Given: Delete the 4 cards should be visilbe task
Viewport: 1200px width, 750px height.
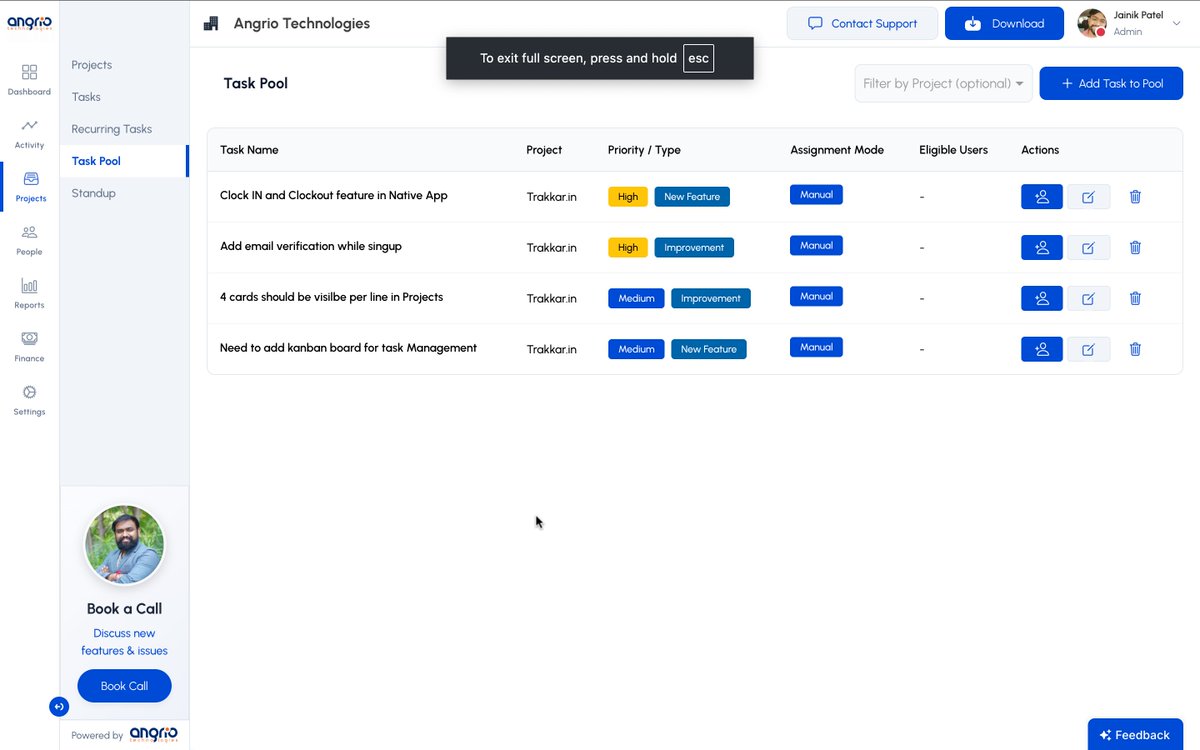Looking at the screenshot, I should (x=1135, y=298).
